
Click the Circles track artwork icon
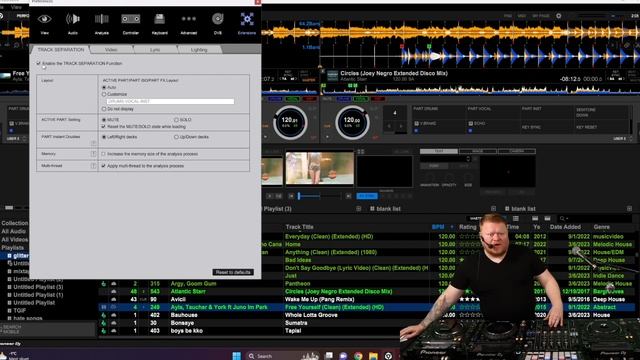332,76
